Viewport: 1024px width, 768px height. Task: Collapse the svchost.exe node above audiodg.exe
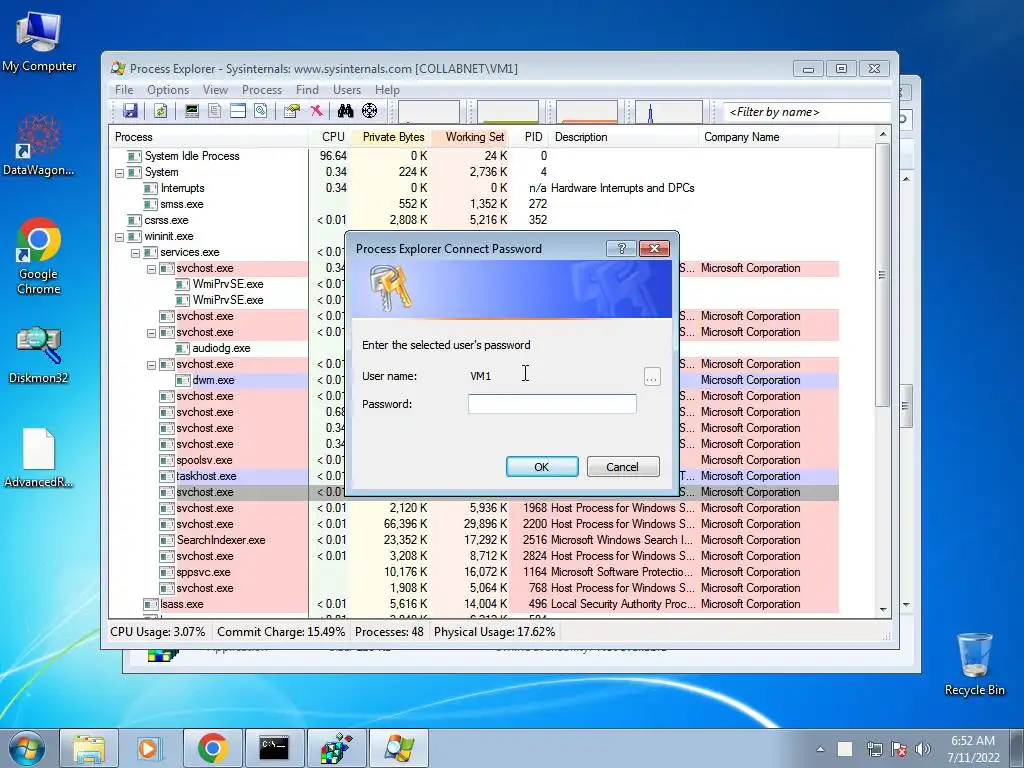click(152, 333)
